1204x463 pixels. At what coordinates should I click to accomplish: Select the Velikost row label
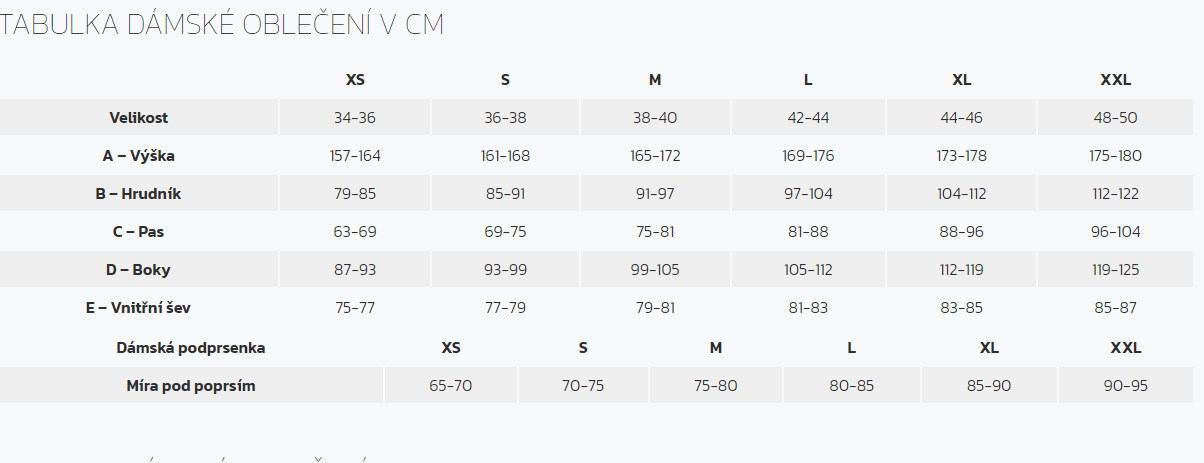pos(139,118)
